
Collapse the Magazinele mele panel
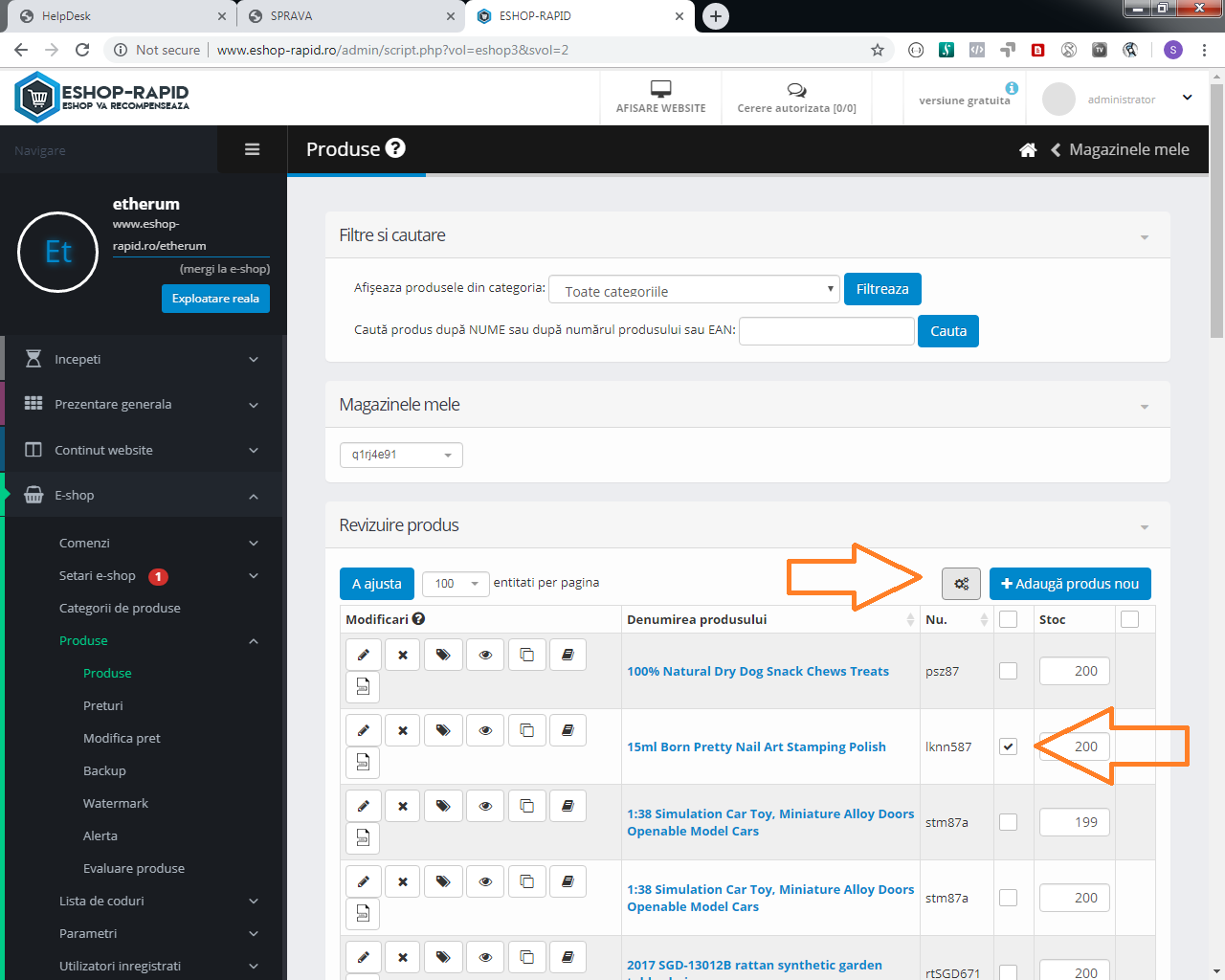(x=1145, y=407)
